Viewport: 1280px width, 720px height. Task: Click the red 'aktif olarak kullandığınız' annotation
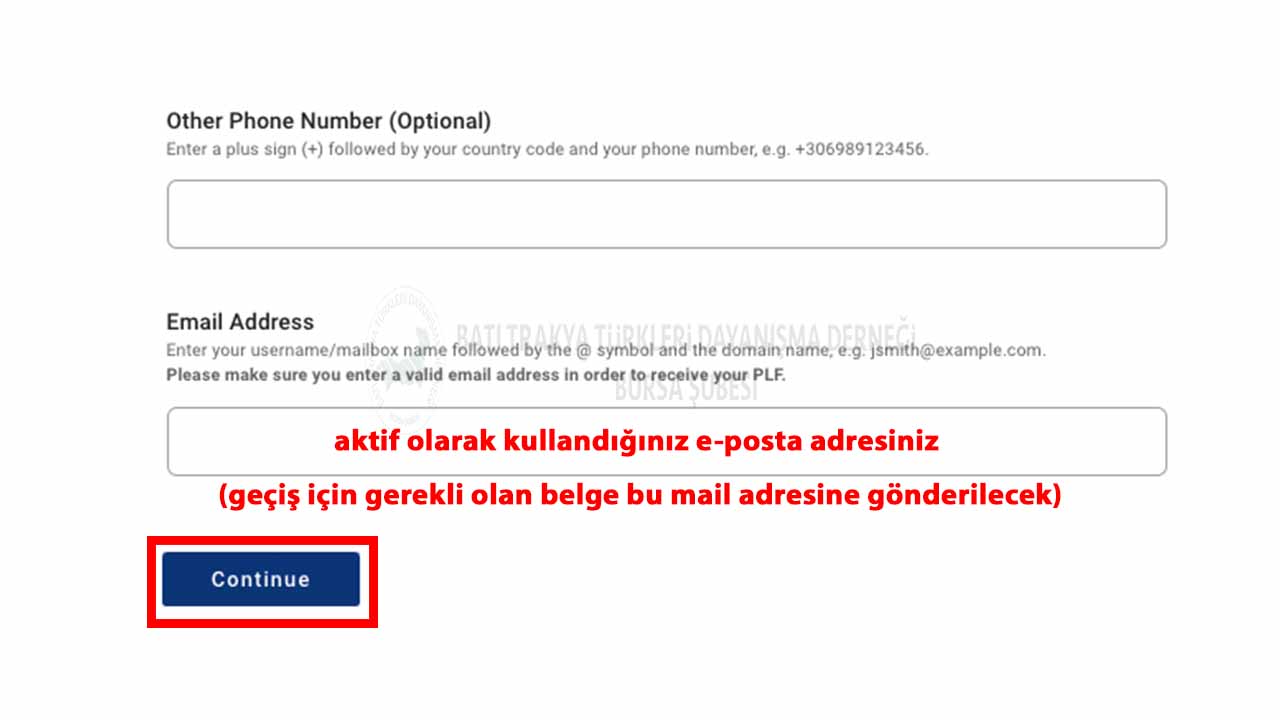[637, 441]
